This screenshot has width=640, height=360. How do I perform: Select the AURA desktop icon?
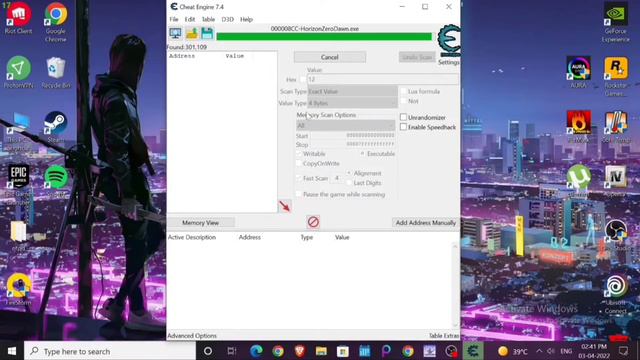tap(578, 73)
